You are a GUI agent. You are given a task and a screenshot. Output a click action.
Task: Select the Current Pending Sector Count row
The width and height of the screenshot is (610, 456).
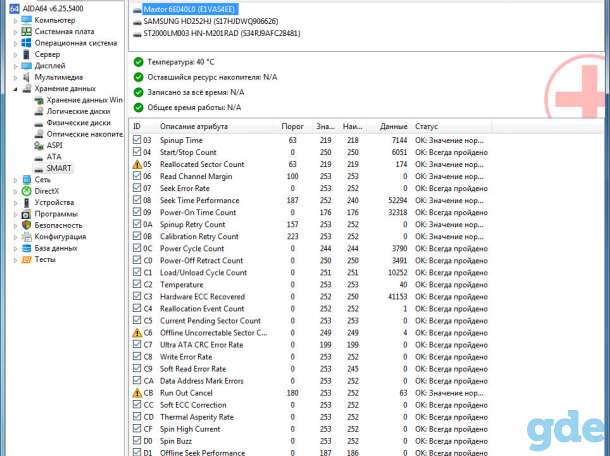(310, 321)
